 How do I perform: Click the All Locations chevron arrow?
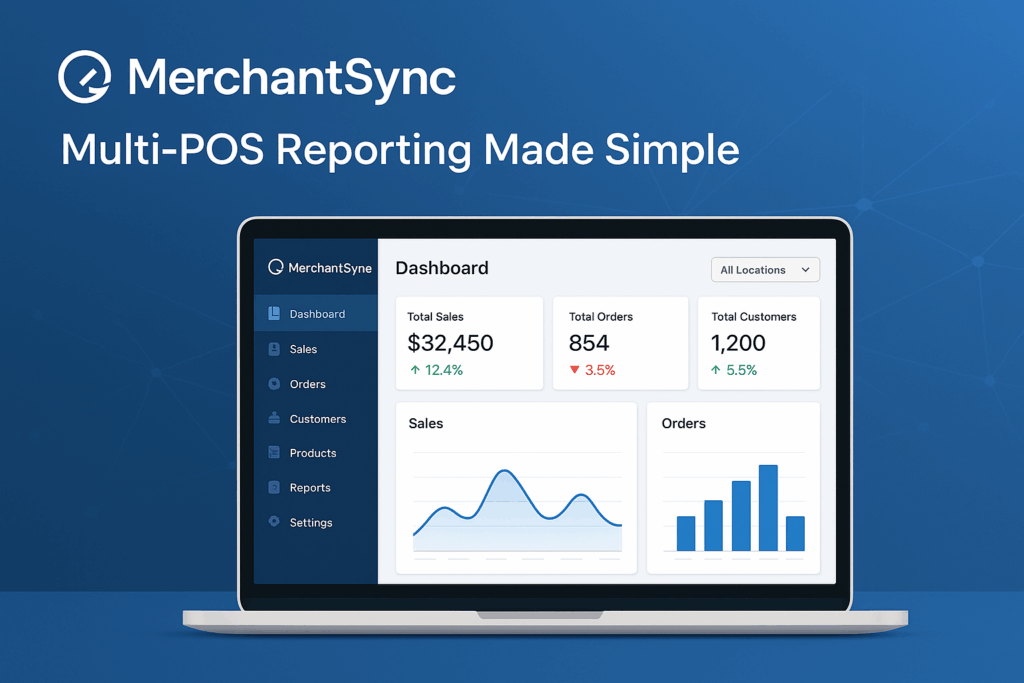tap(805, 270)
